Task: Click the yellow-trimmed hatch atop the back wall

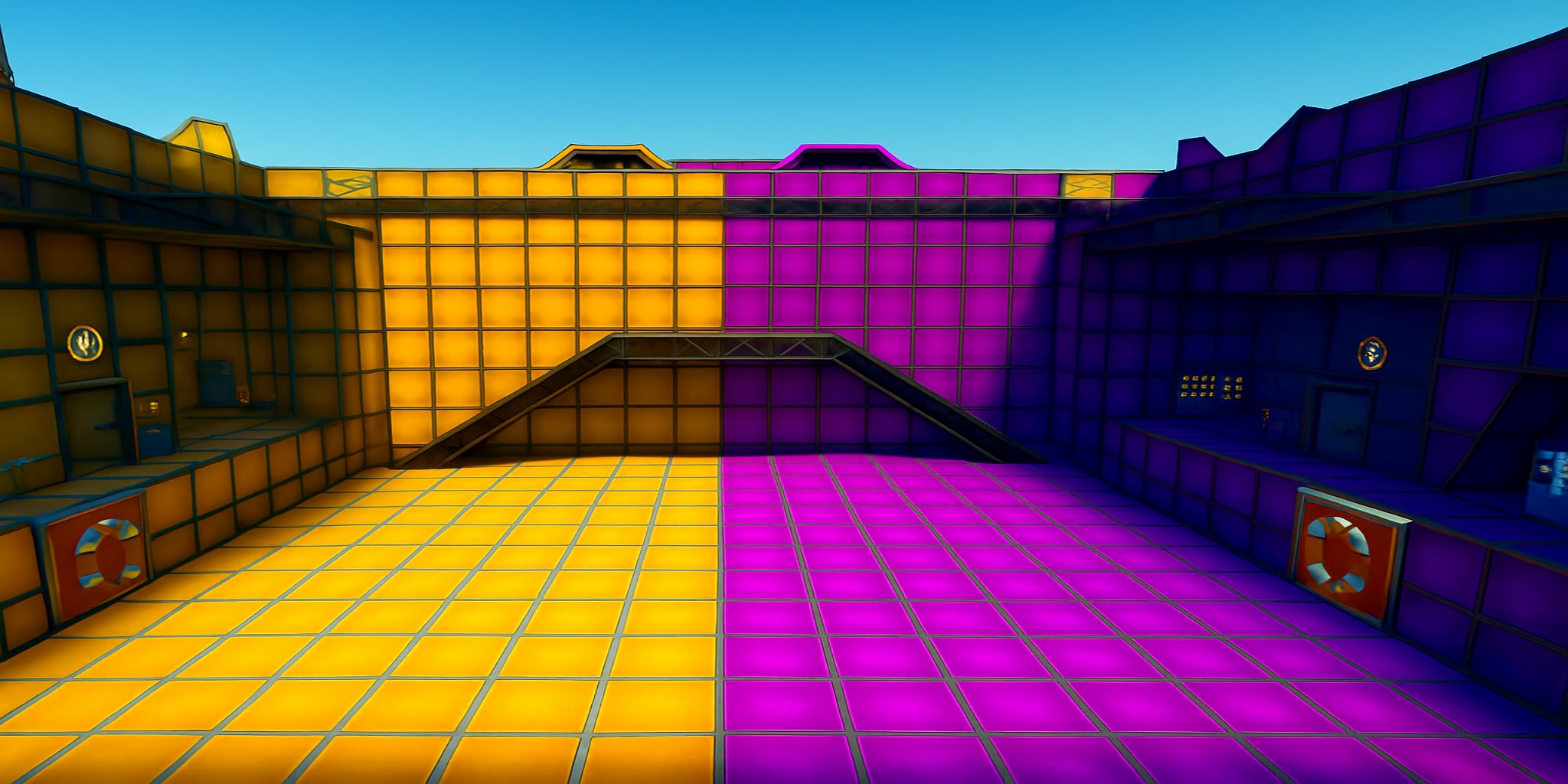Action: pos(605,157)
